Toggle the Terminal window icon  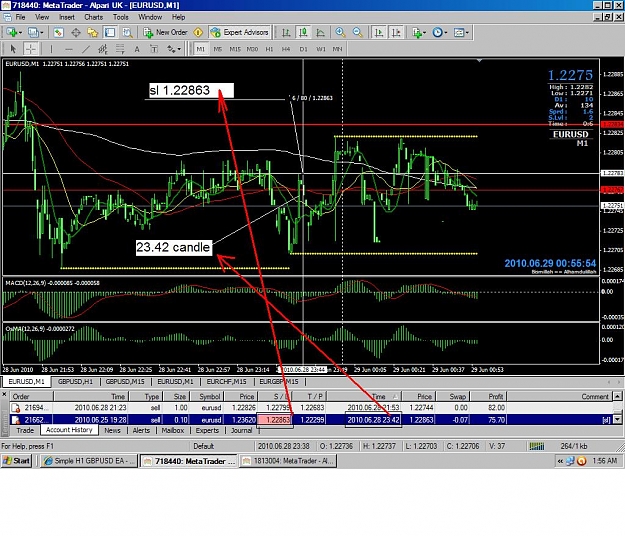tap(110, 33)
